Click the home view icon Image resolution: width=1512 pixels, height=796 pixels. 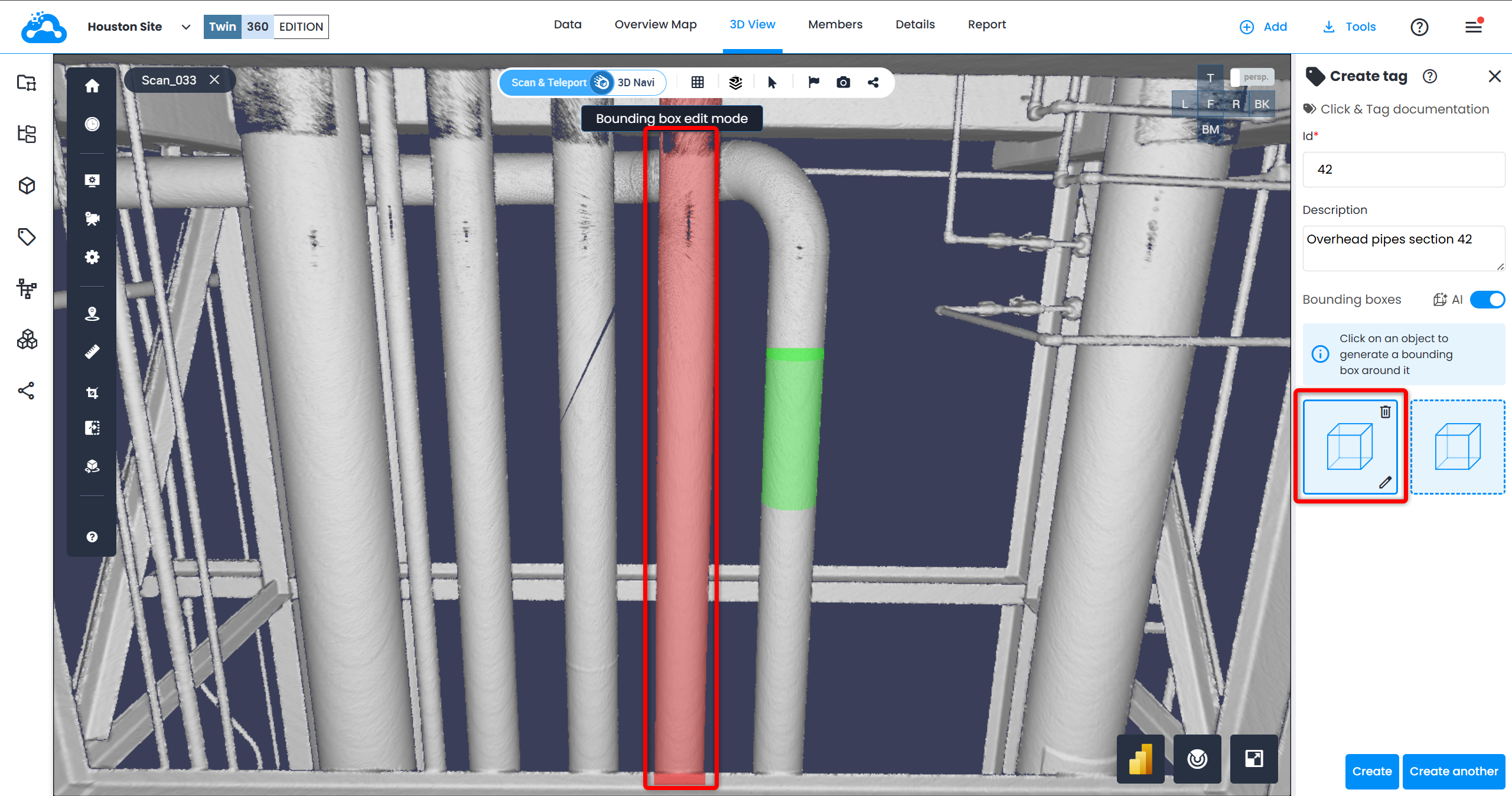click(x=92, y=86)
